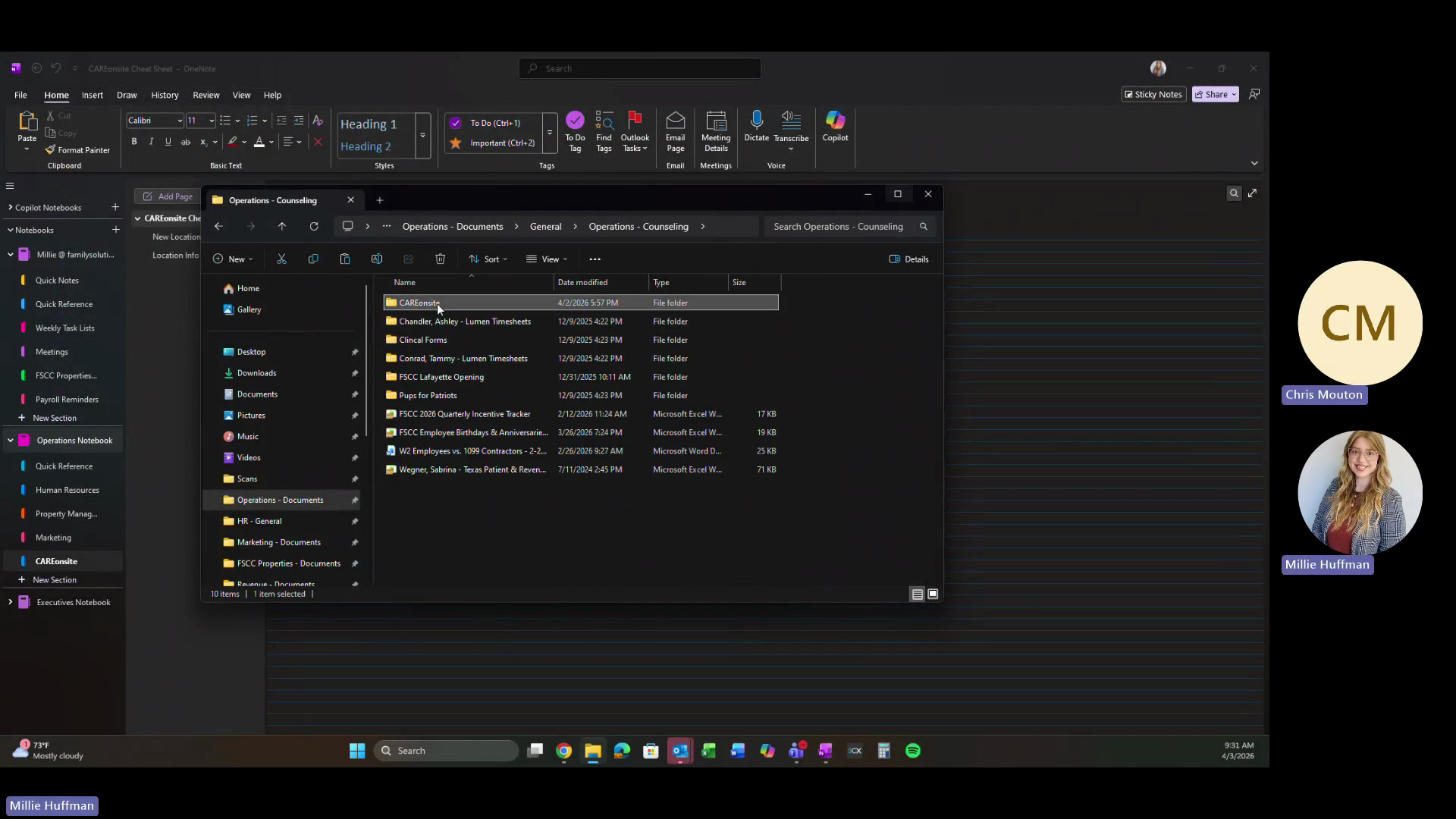Click the Windows Start button
The width and height of the screenshot is (1456, 819).
357,751
